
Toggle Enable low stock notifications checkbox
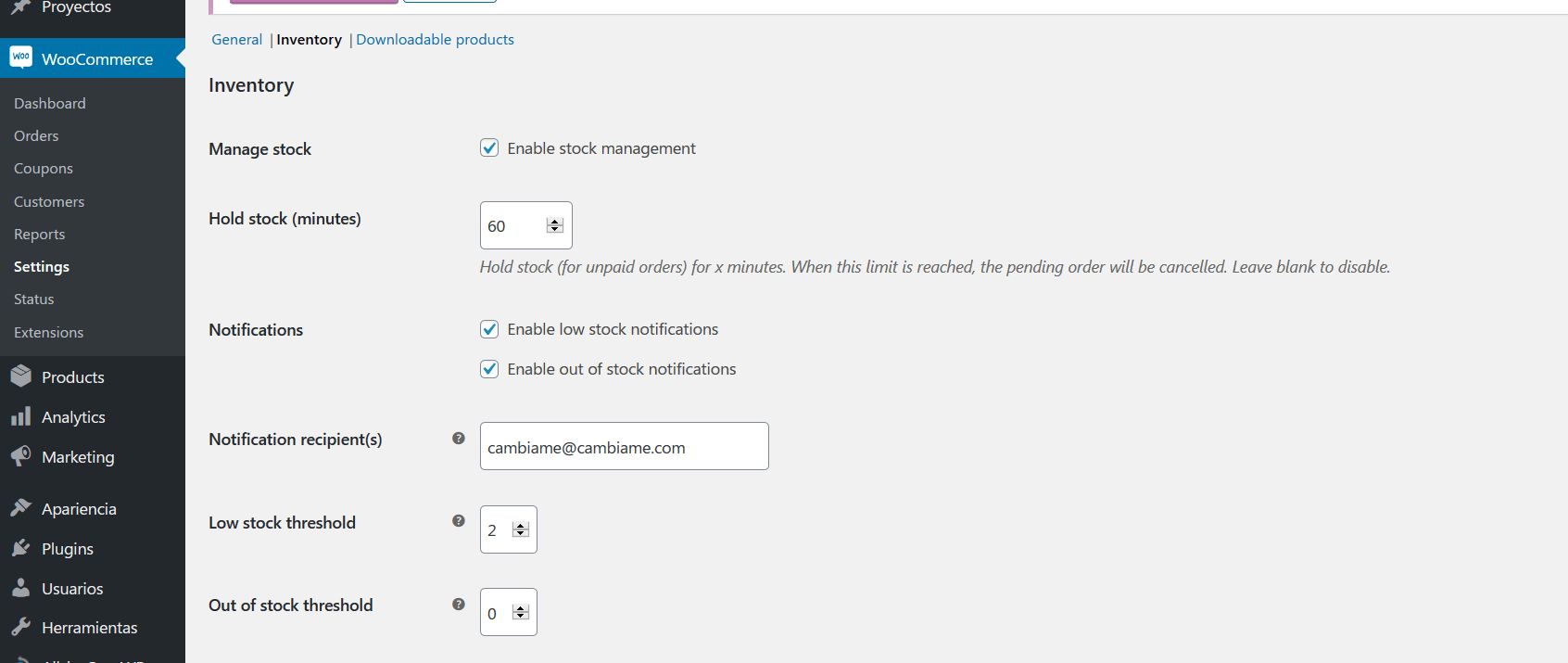[x=489, y=329]
